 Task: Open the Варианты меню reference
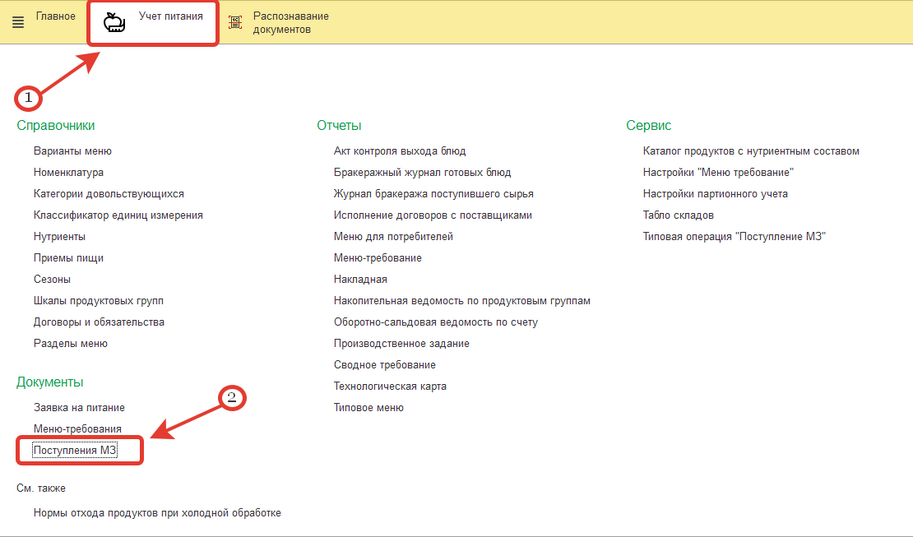tap(72, 151)
